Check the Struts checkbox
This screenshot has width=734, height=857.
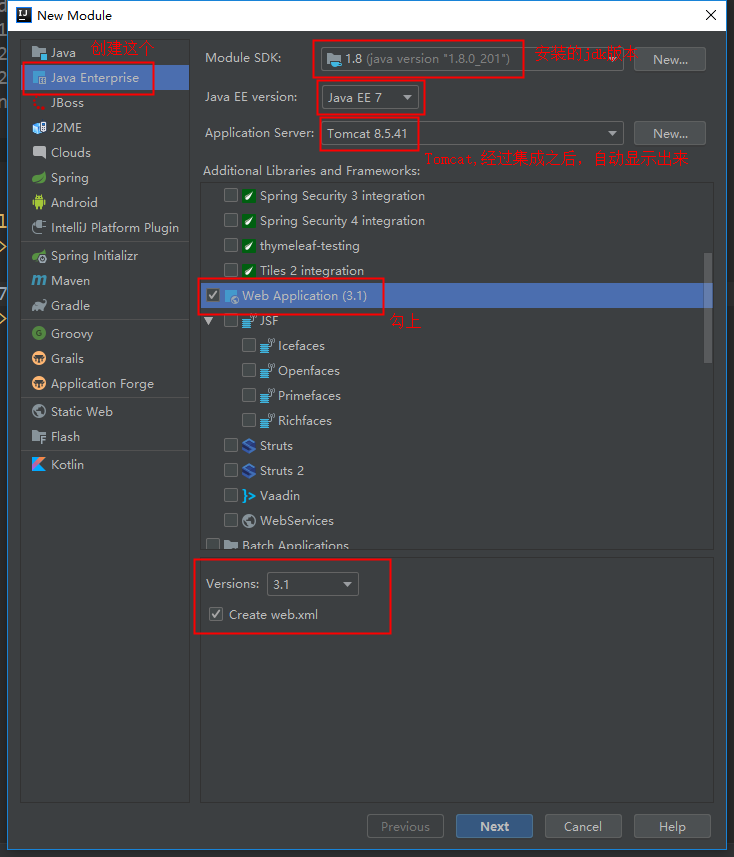pos(231,445)
